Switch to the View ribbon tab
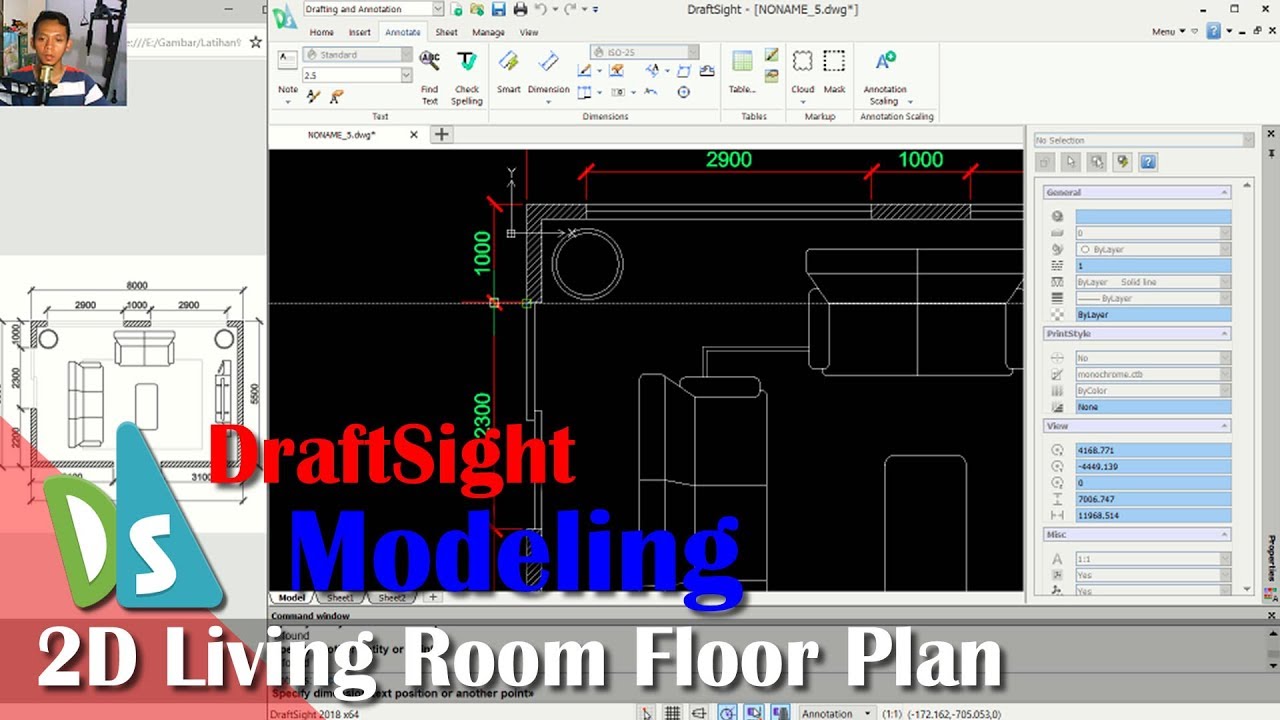The height and width of the screenshot is (720, 1280). click(529, 32)
